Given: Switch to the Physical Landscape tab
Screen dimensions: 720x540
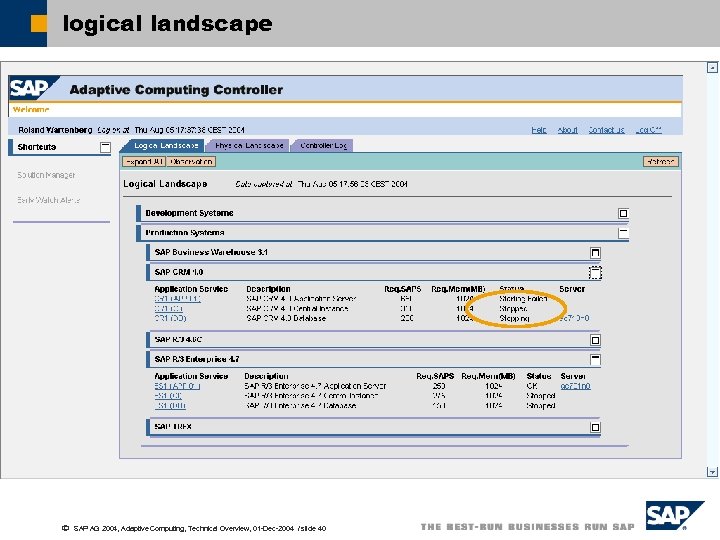Looking at the screenshot, I should pos(248,146).
